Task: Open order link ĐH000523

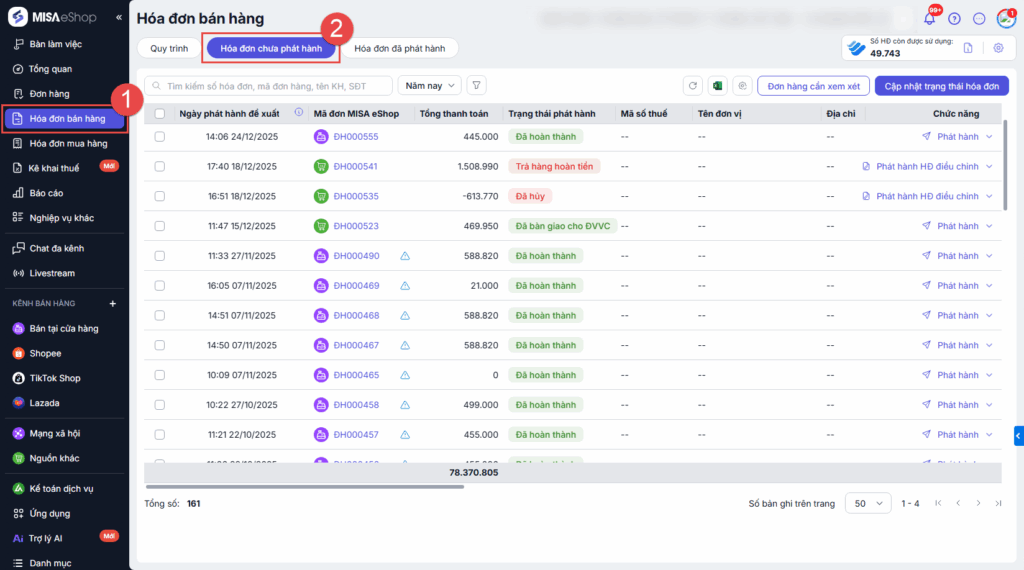Action: [356, 226]
